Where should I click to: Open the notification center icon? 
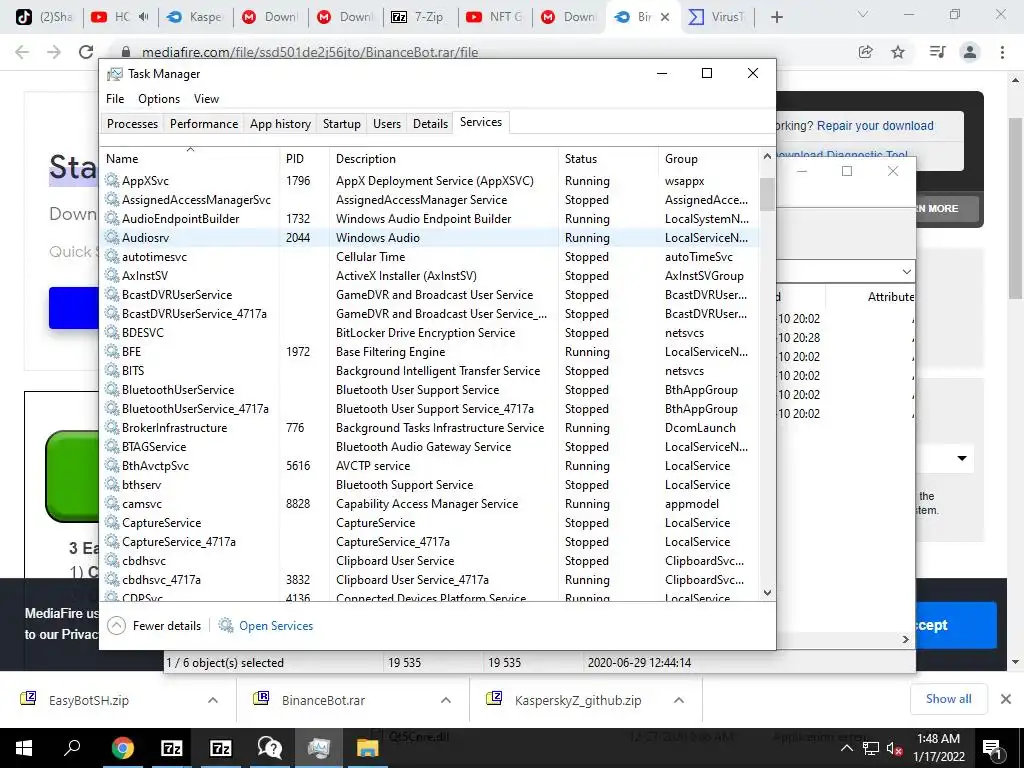(x=992, y=748)
